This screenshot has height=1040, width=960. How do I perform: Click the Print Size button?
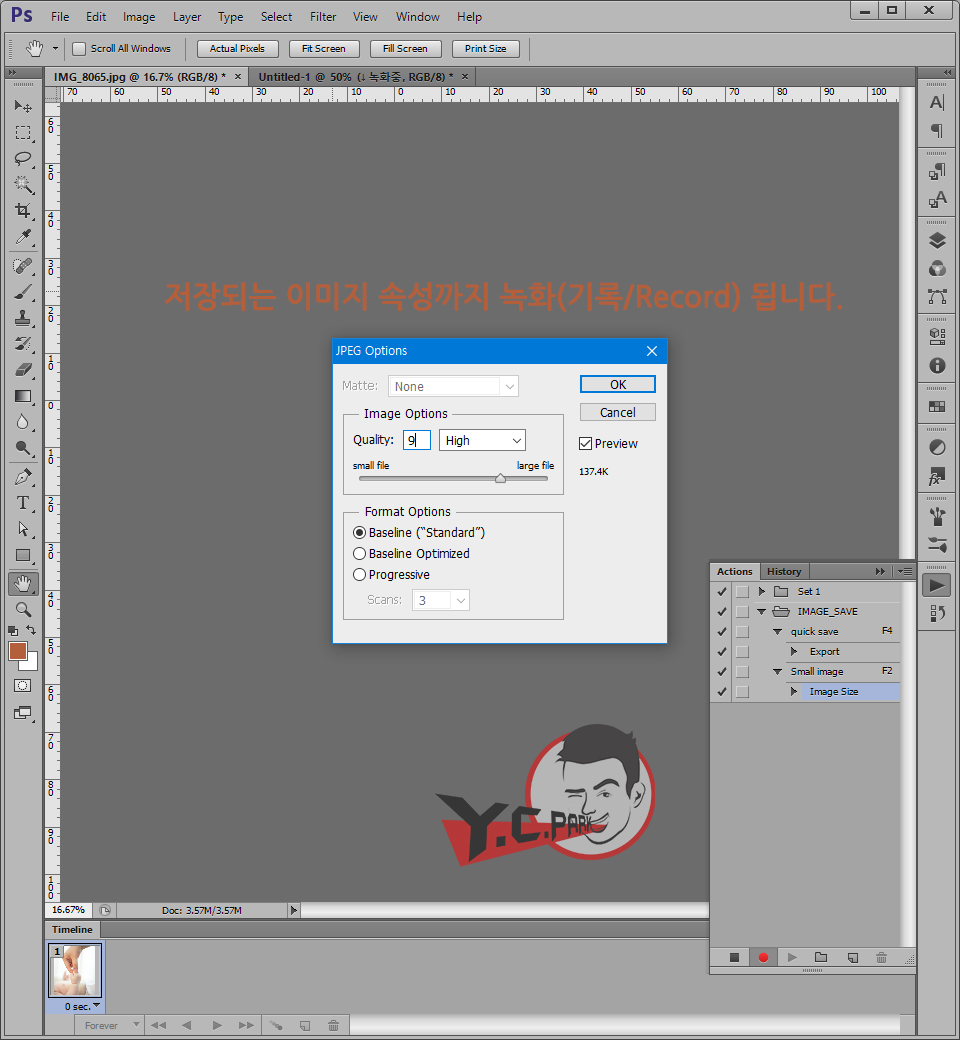tap(486, 48)
